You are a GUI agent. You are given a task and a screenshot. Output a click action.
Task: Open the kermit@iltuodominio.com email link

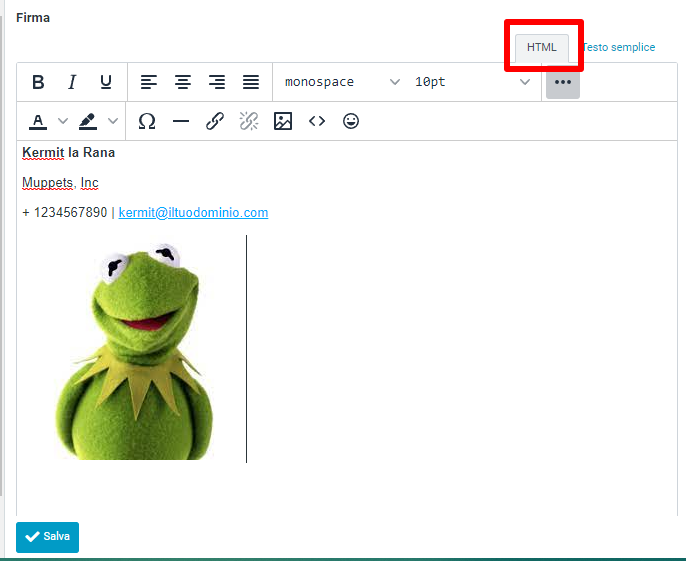tap(193, 213)
